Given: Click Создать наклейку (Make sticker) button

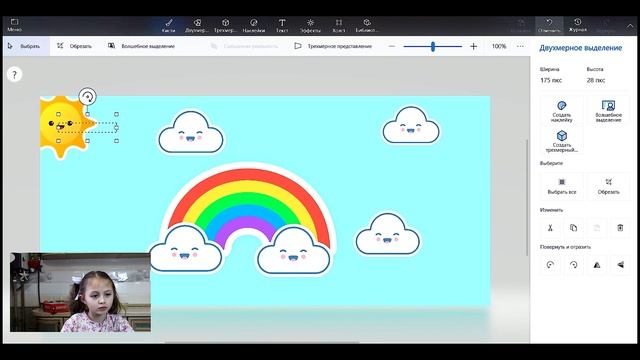Looking at the screenshot, I should pos(562,111).
